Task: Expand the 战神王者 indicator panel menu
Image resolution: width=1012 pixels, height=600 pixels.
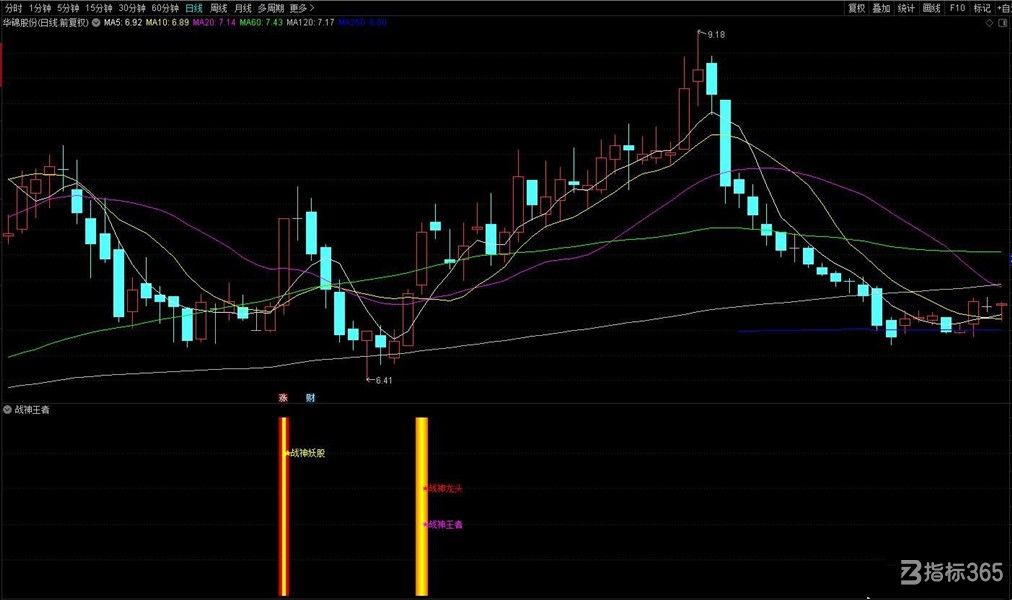Action: pos(7,410)
